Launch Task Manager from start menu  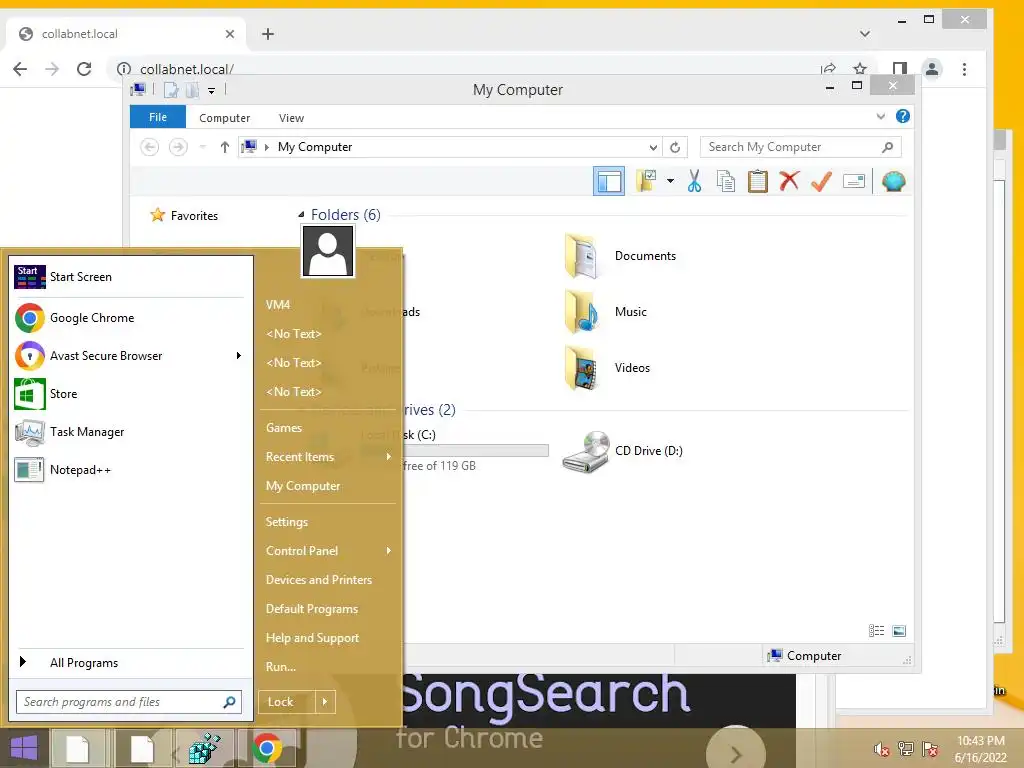tap(128, 432)
